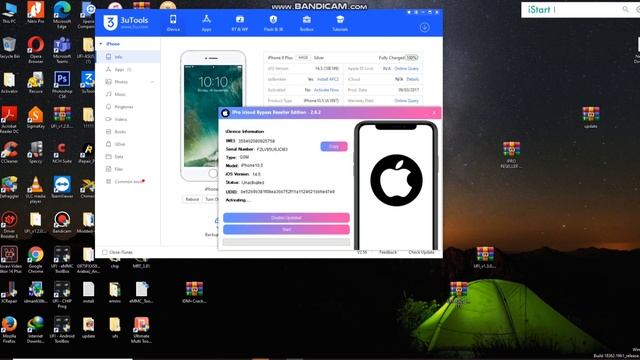
Task: Click Online Query link for Apple ID Lock
Action: pos(406,69)
